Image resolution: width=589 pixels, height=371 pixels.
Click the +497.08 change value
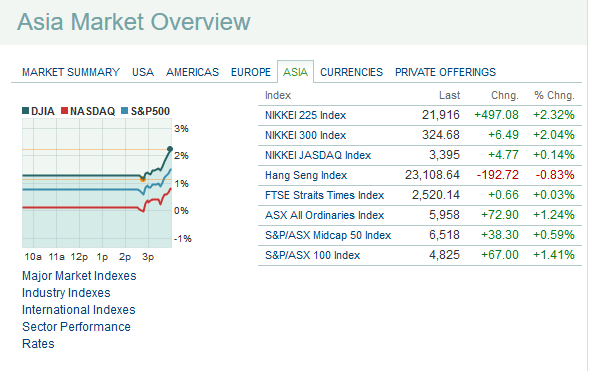pyautogui.click(x=497, y=115)
